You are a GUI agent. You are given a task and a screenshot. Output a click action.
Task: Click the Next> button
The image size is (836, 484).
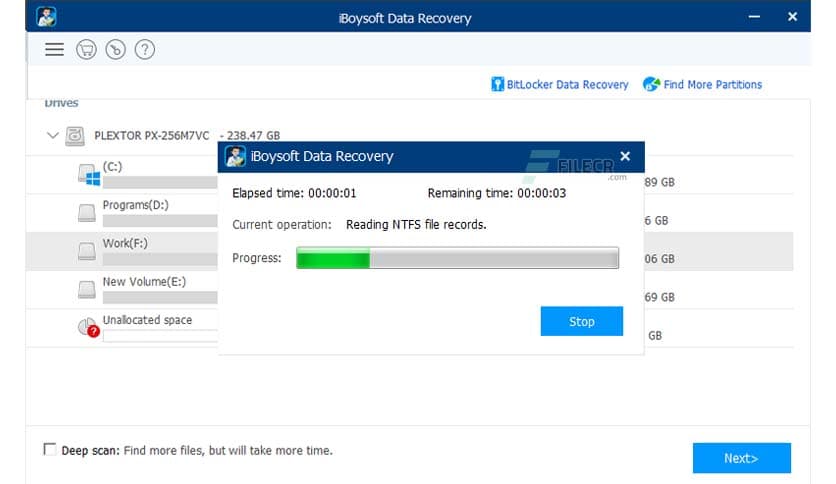click(x=742, y=458)
